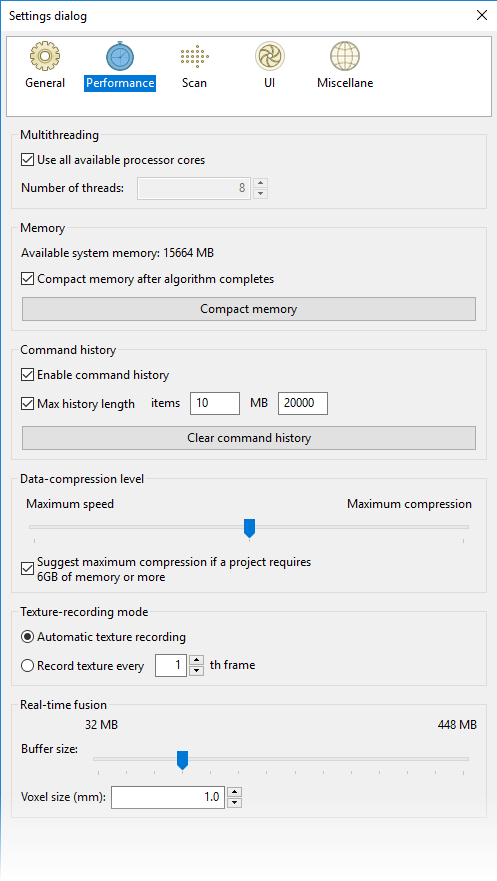Toggle Compact memory after algorithm completes
Image resolution: width=497 pixels, height=881 pixels.
[28, 279]
